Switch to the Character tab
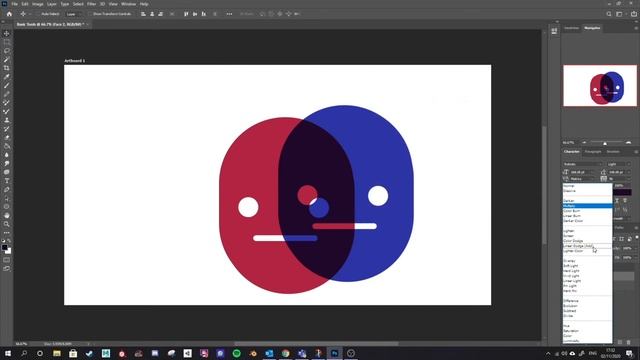The width and height of the screenshot is (640, 360). pos(571,152)
